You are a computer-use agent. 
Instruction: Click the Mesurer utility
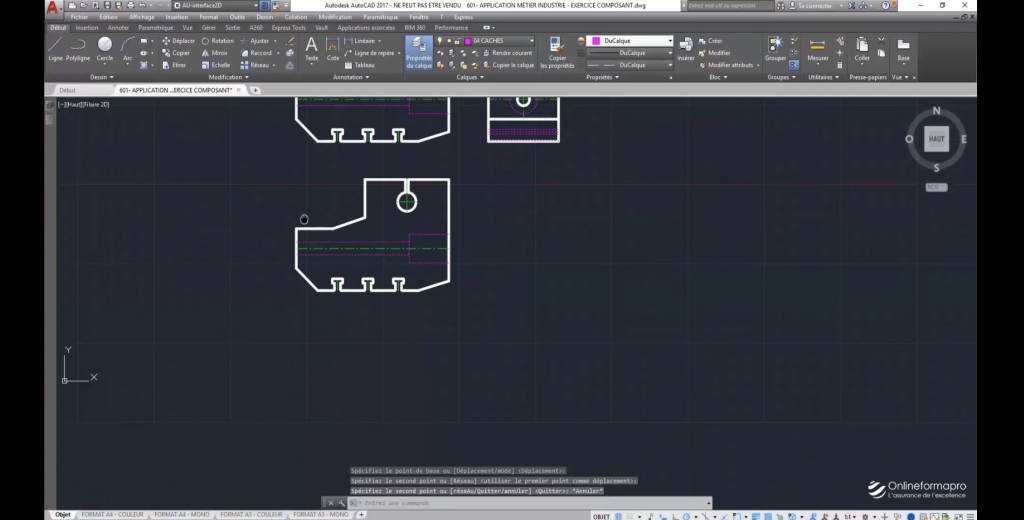click(817, 49)
